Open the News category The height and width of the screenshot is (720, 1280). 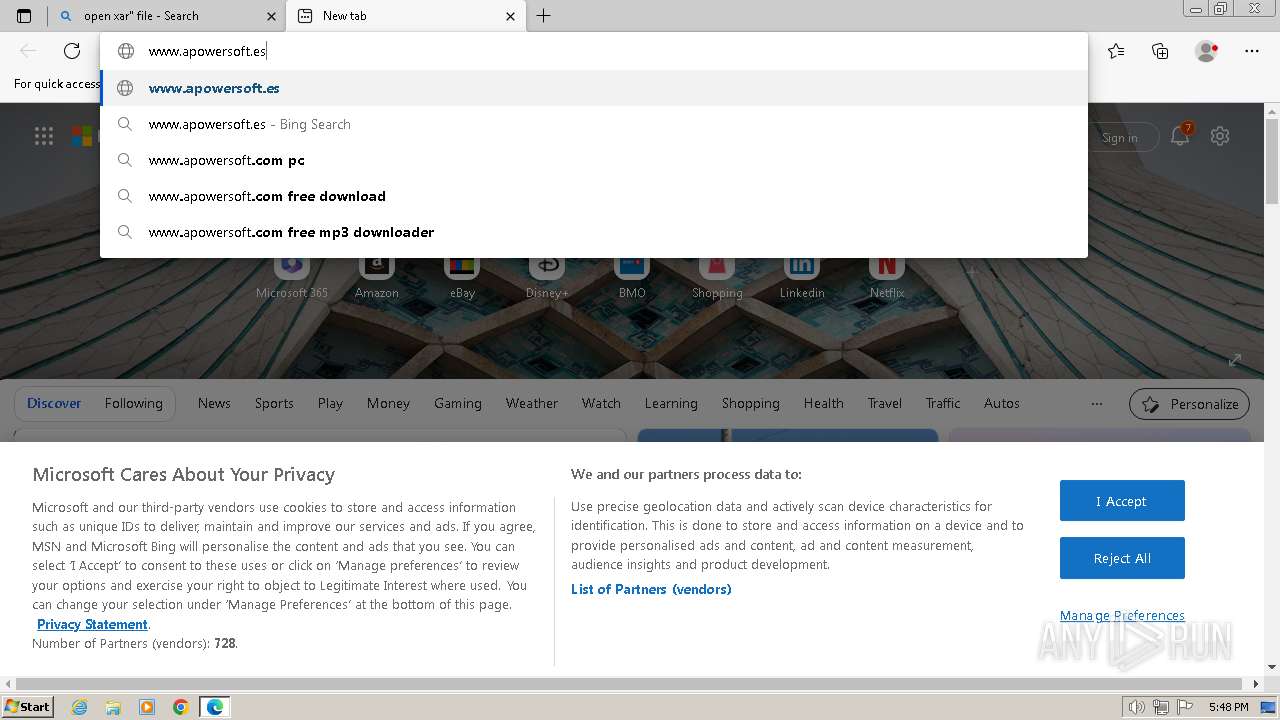[214, 403]
